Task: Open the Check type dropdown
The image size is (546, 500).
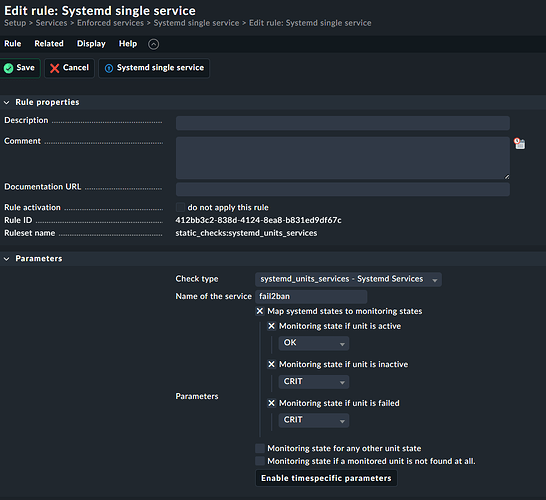Action: [348, 279]
